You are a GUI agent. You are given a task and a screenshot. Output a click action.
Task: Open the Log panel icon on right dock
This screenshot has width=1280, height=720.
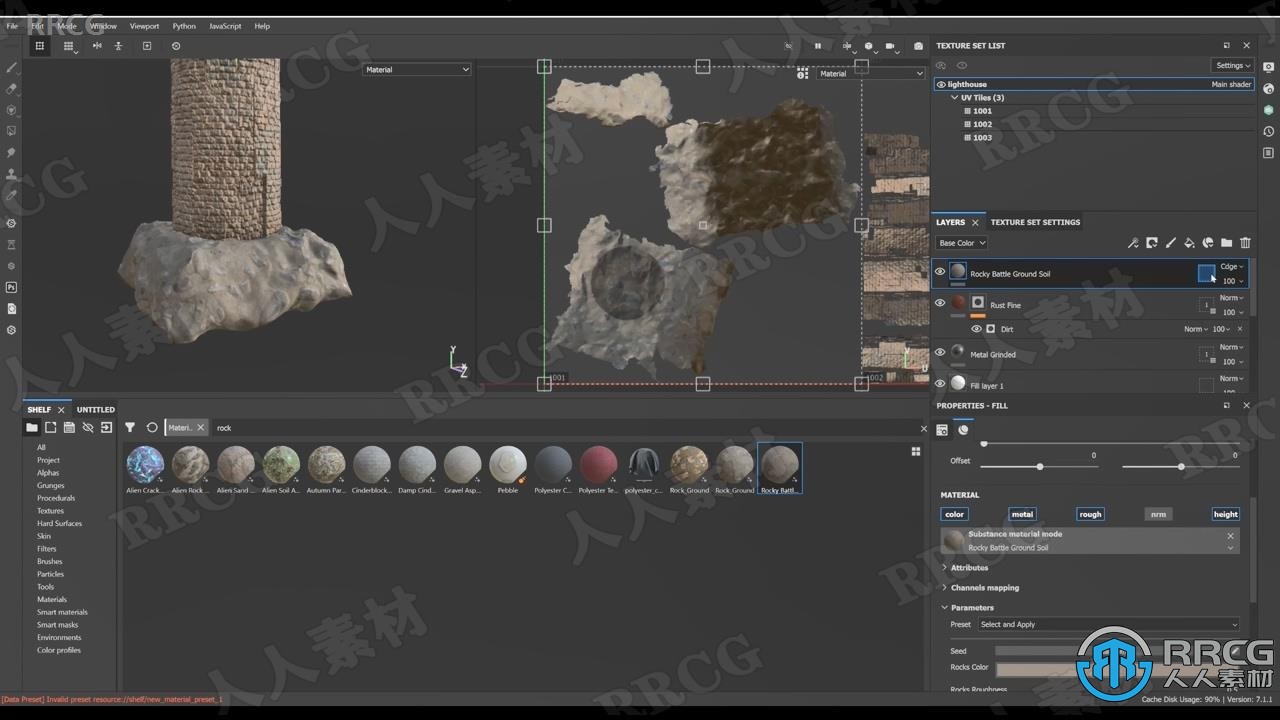click(1268, 153)
